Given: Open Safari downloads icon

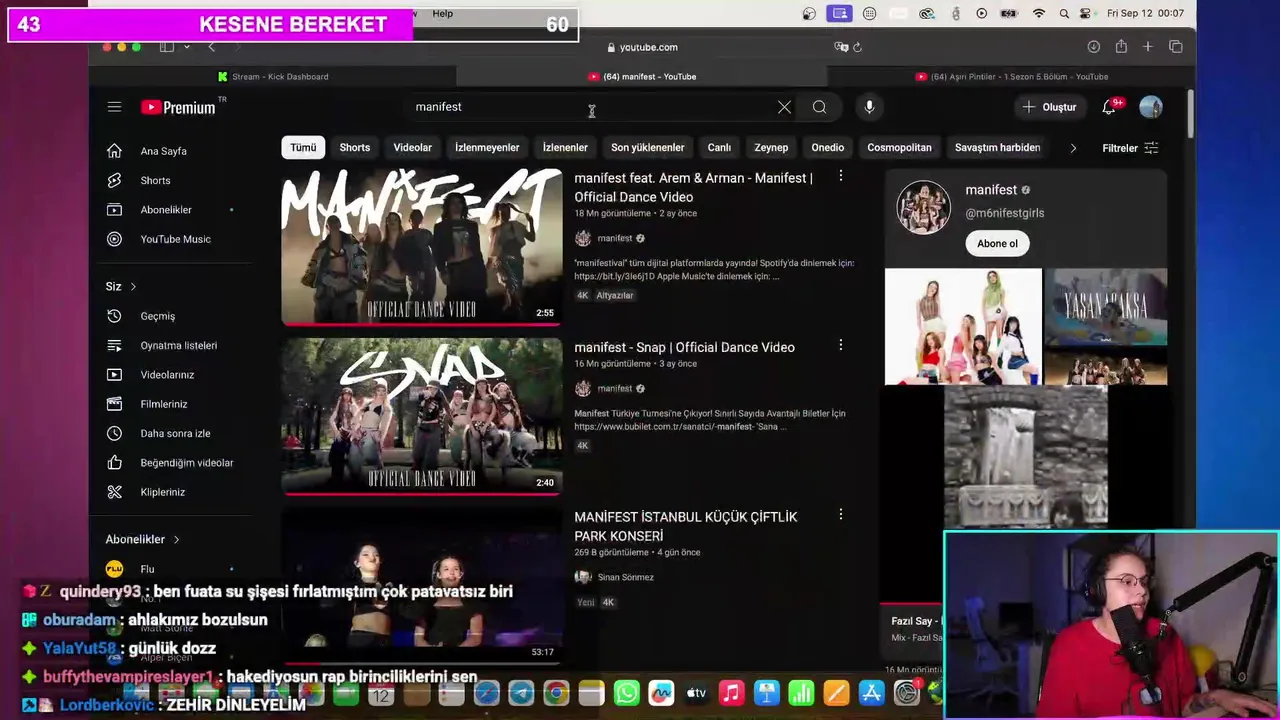Looking at the screenshot, I should click(x=1094, y=47).
